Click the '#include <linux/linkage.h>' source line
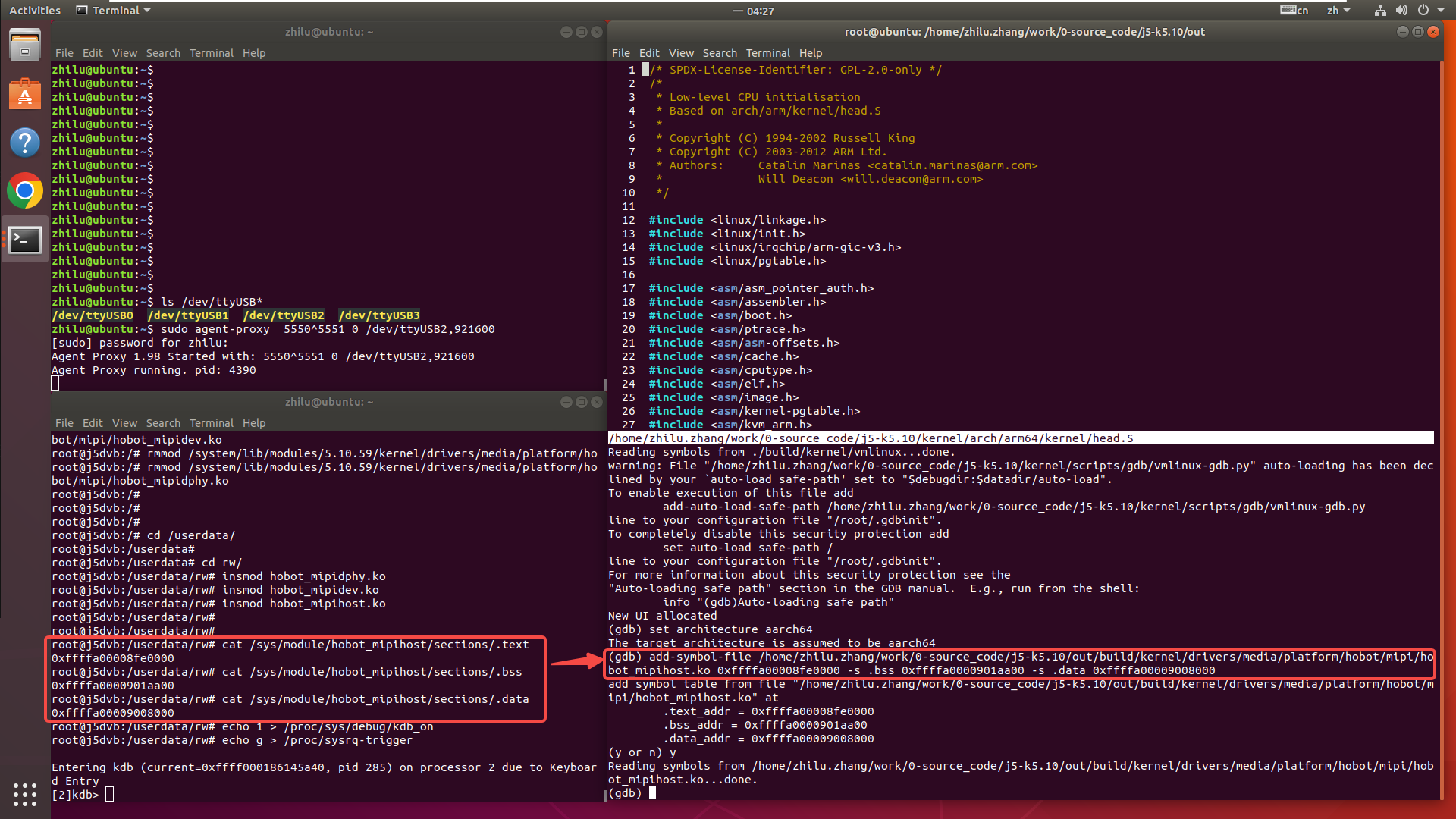Image resolution: width=1456 pixels, height=819 pixels. 737,220
